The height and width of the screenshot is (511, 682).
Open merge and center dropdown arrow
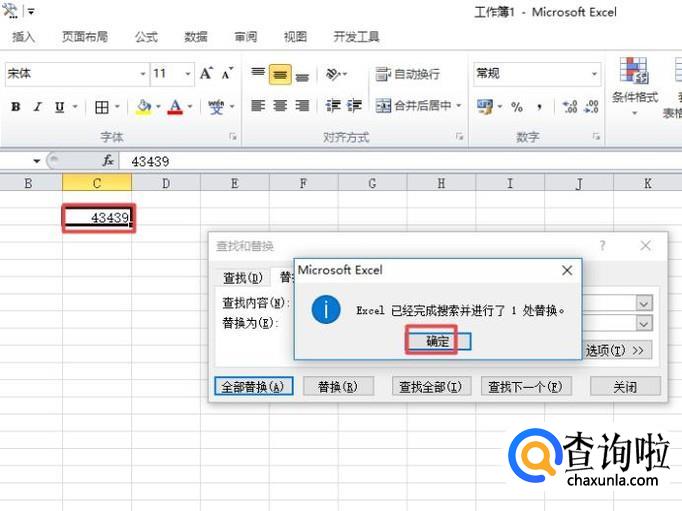coord(458,106)
